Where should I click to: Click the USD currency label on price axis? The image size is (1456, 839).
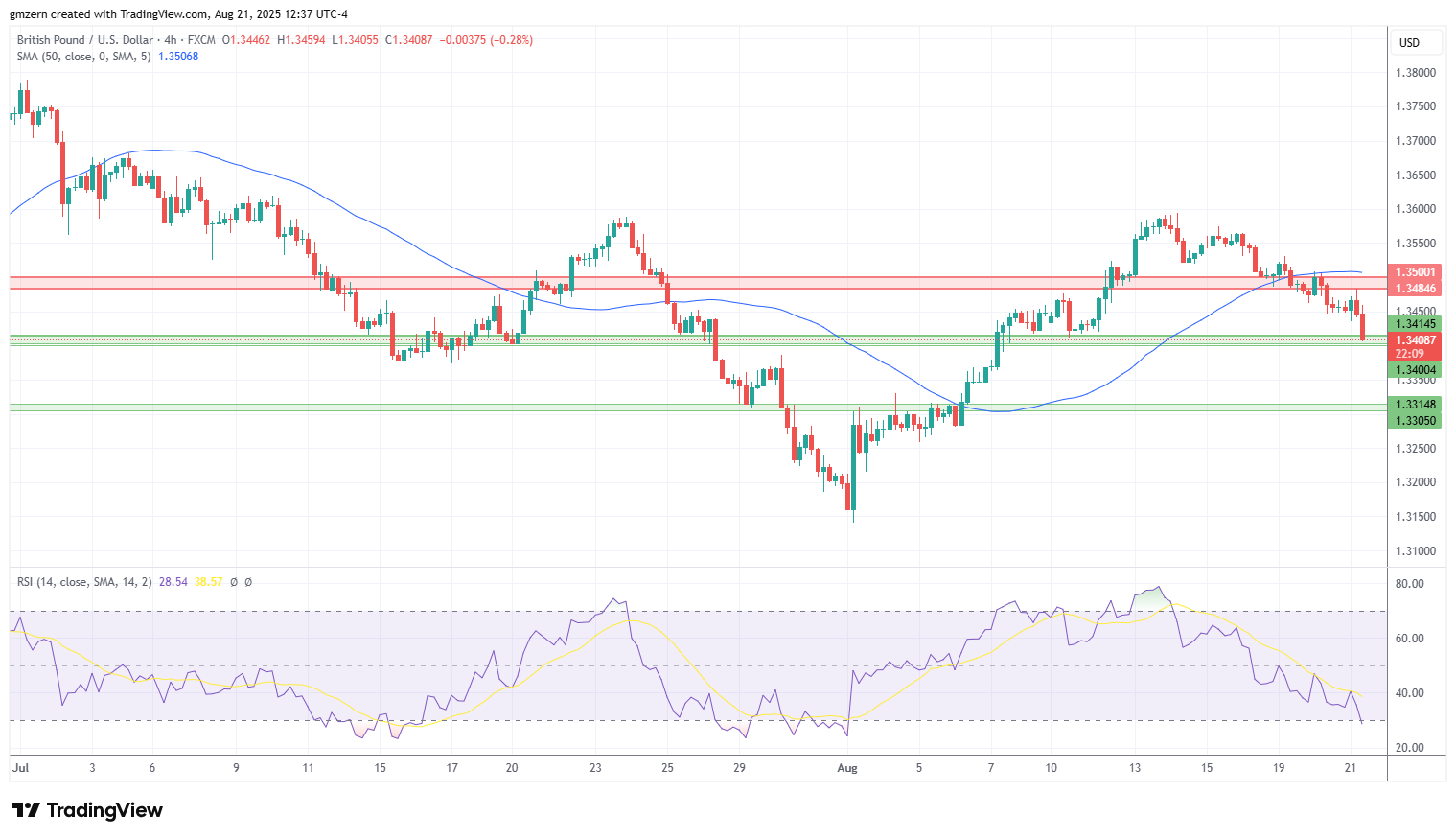[x=1409, y=43]
